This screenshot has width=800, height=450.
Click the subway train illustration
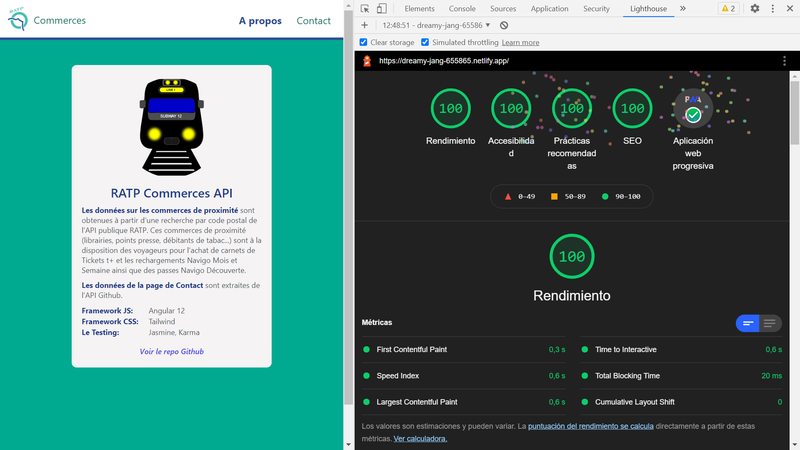click(x=171, y=127)
